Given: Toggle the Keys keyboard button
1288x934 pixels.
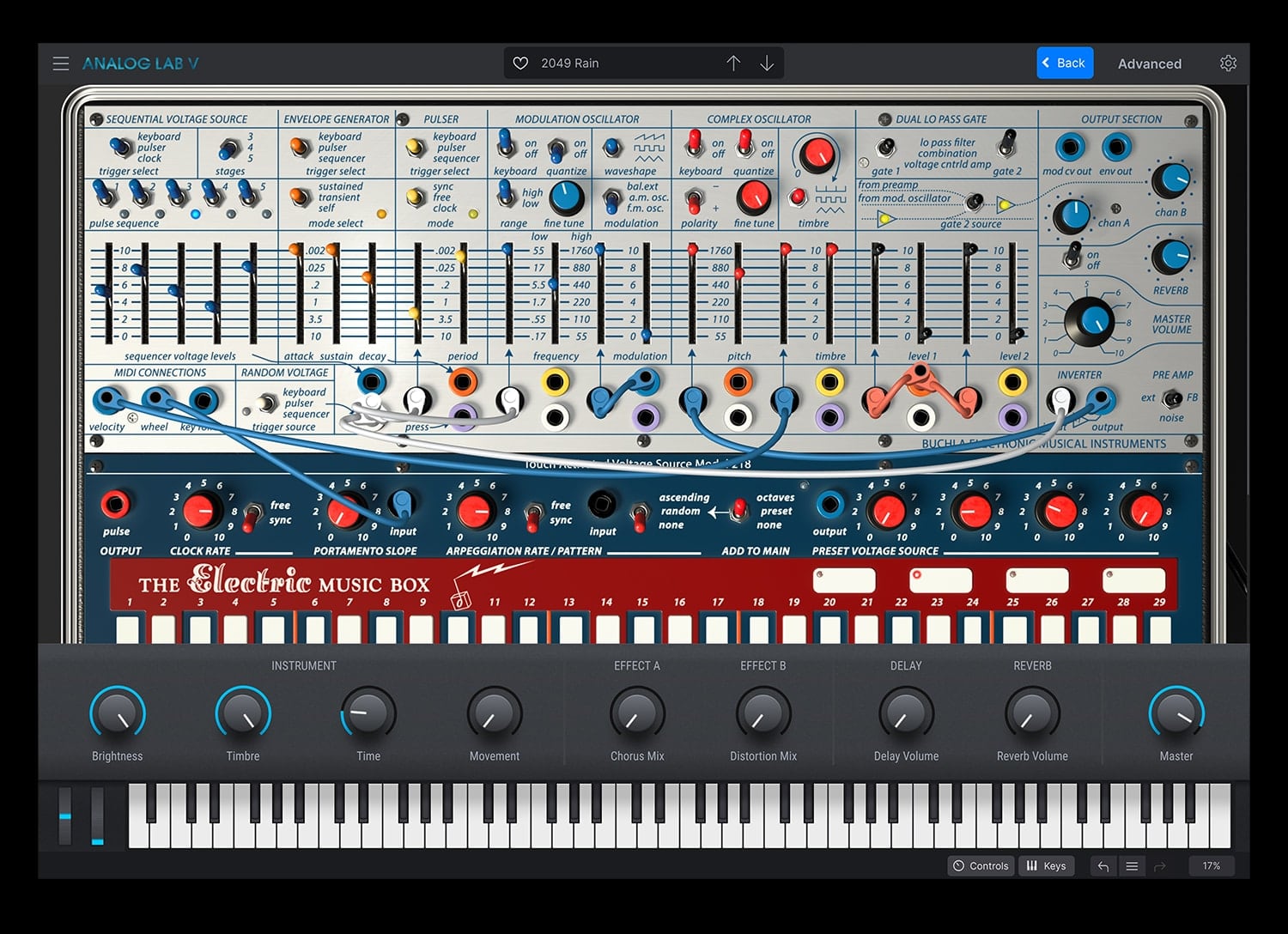Looking at the screenshot, I should point(1046,866).
